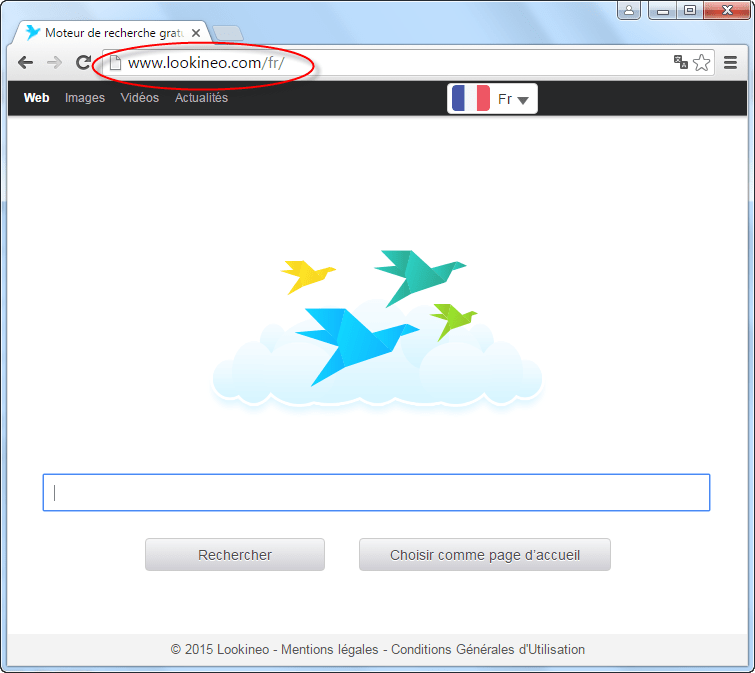Image resolution: width=755 pixels, height=673 pixels.
Task: Click the page icon in the address bar
Action: pyautogui.click(x=115, y=63)
